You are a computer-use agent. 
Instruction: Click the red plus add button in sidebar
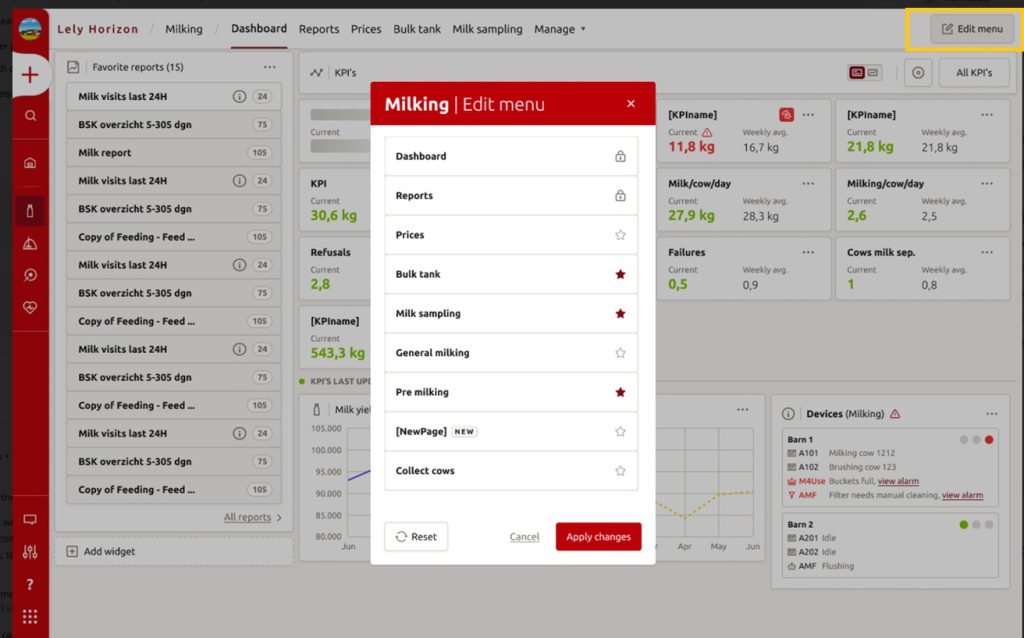click(29, 74)
